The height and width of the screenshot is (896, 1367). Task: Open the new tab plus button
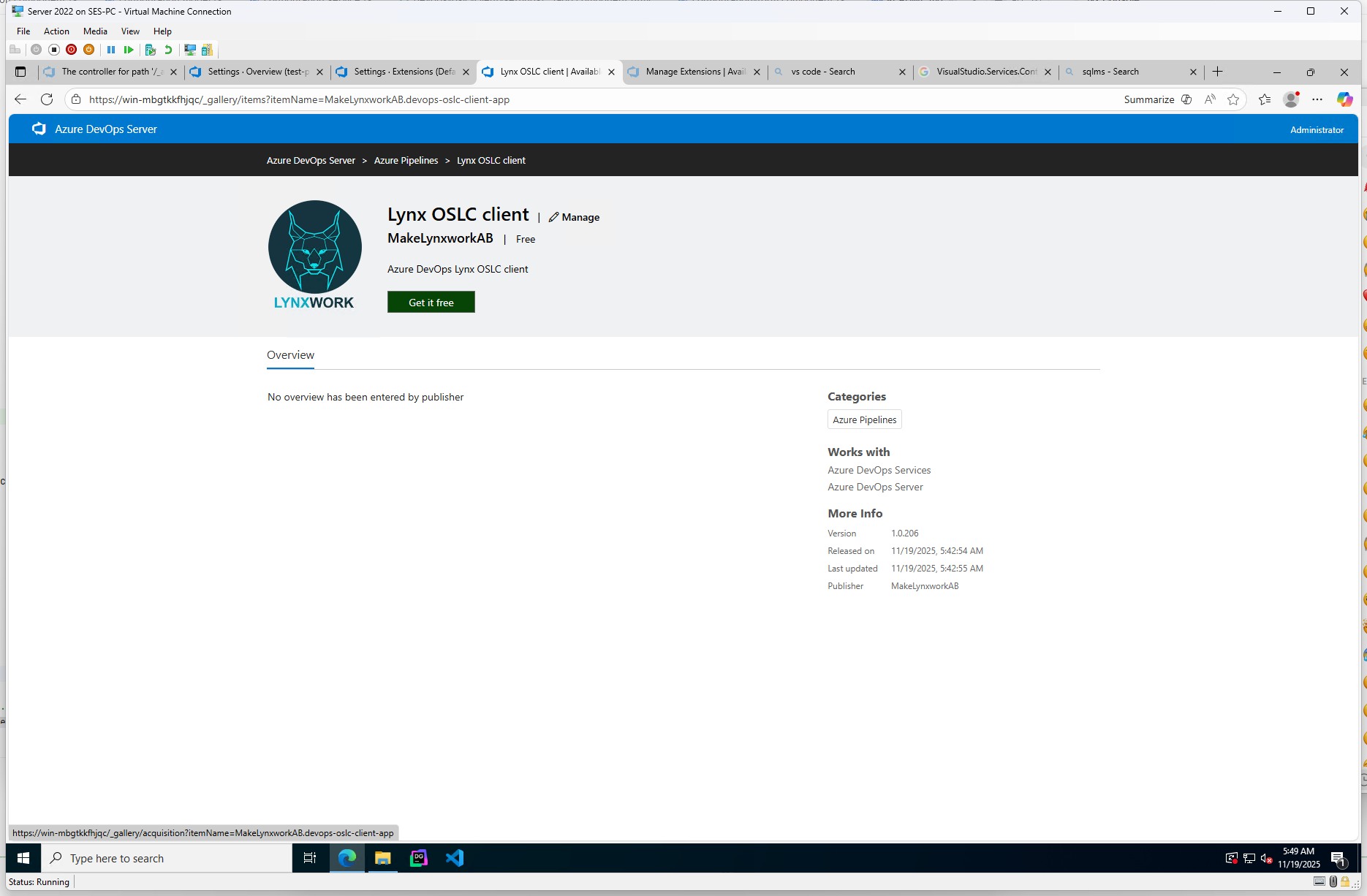tap(1217, 72)
